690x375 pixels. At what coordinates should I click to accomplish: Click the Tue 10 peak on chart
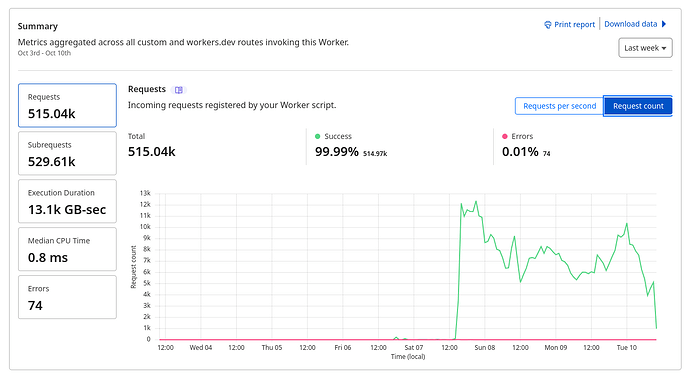tap(627, 224)
